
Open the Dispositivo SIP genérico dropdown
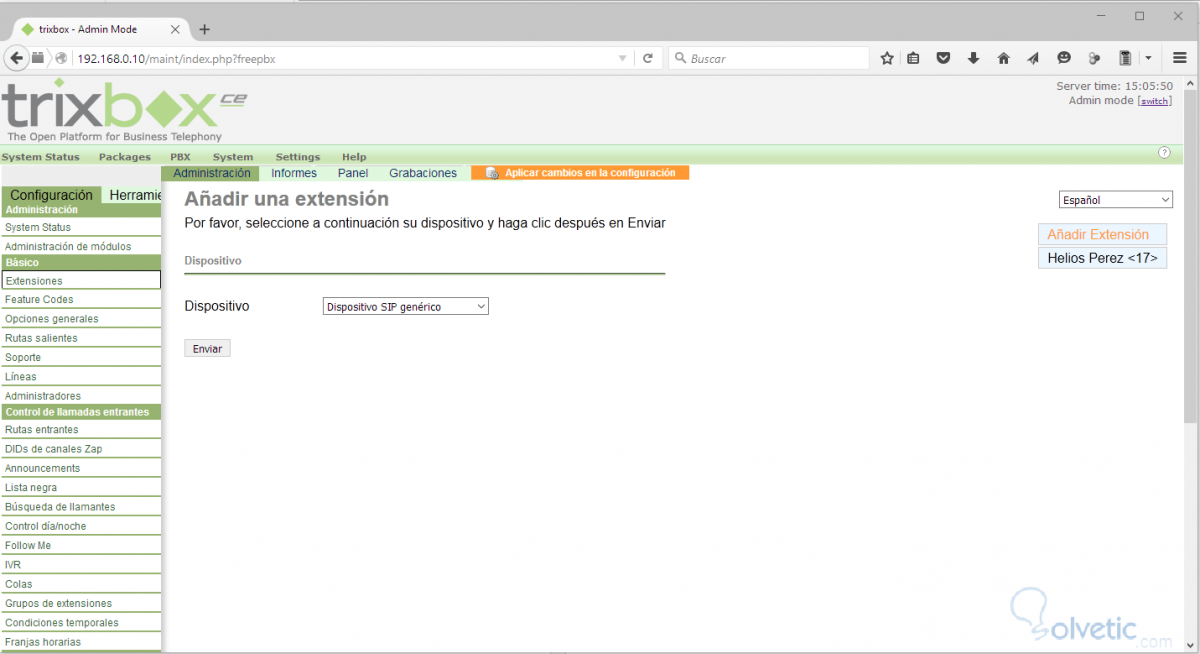404,306
